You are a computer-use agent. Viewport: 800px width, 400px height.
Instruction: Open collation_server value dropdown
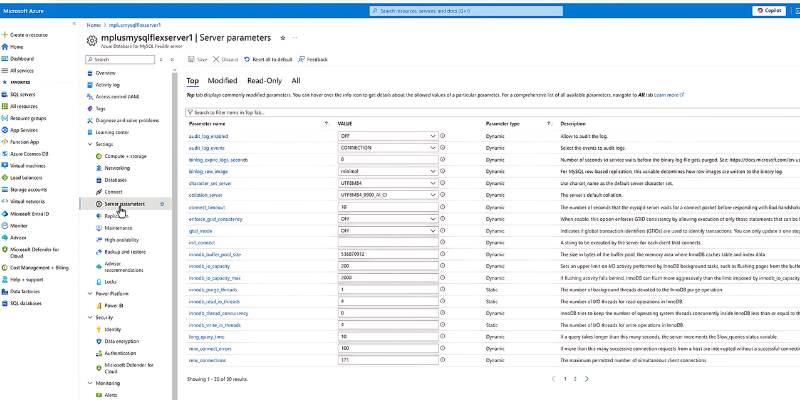pyautogui.click(x=388, y=195)
